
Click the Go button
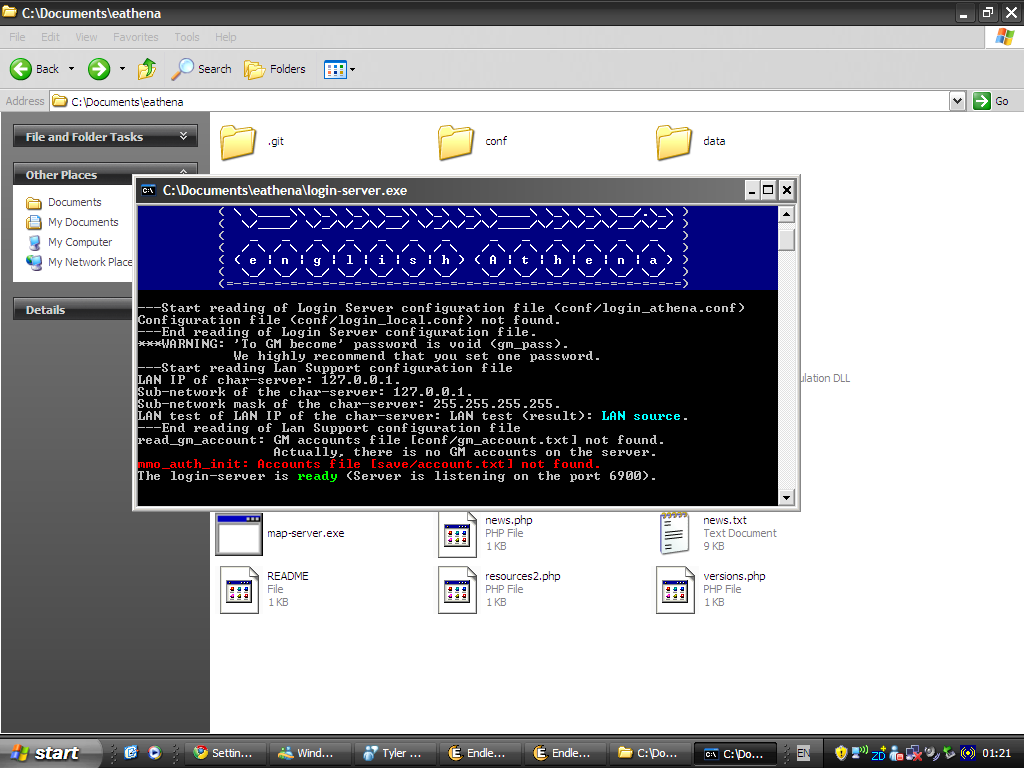(x=992, y=101)
